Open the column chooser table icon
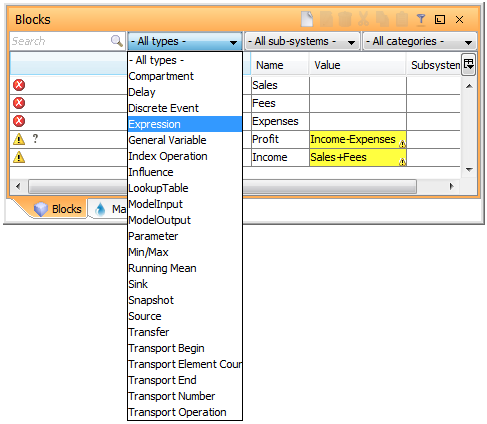Viewport: 487px width, 424px height. pyautogui.click(x=468, y=64)
